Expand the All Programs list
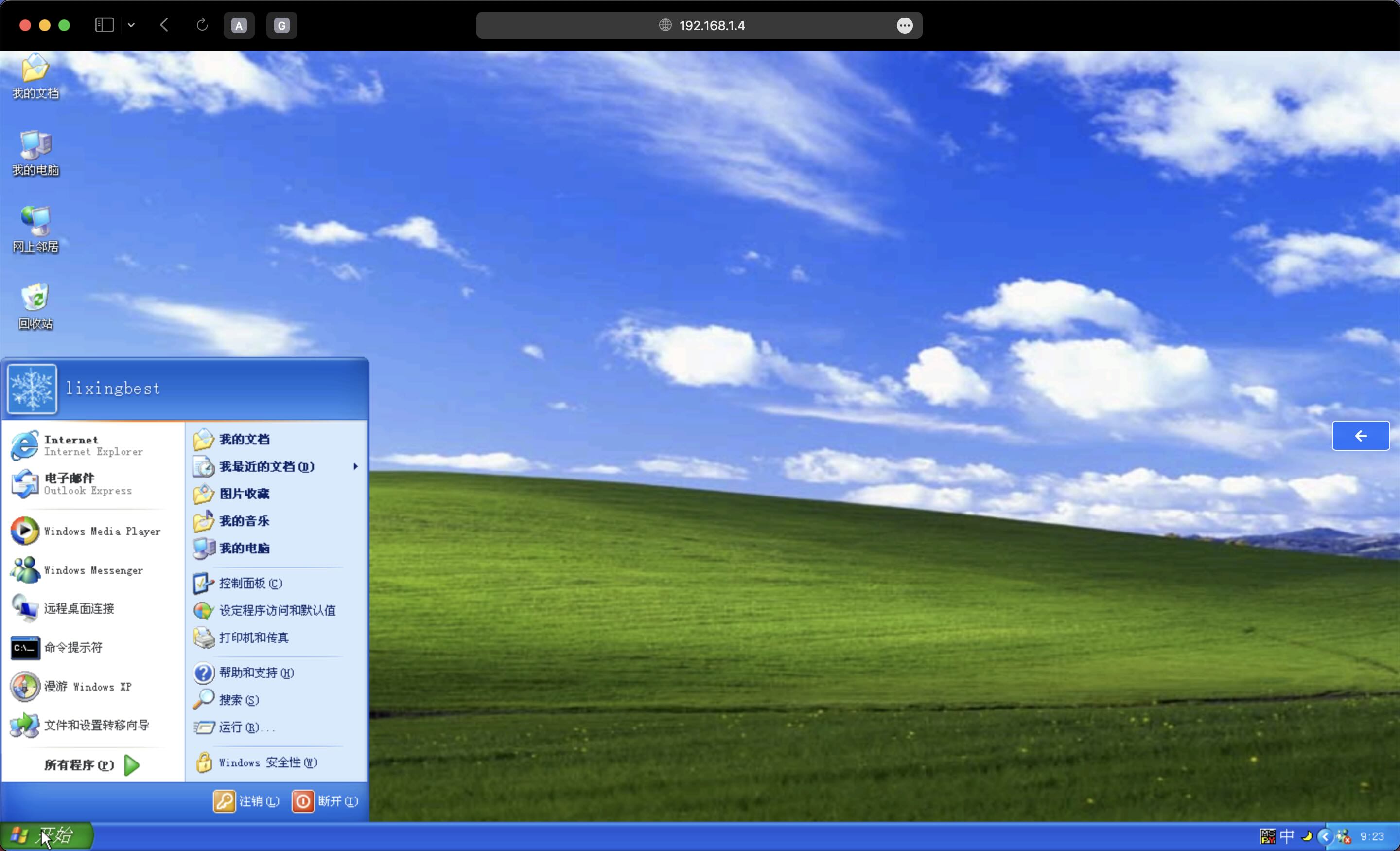1400x851 pixels. coord(91,765)
